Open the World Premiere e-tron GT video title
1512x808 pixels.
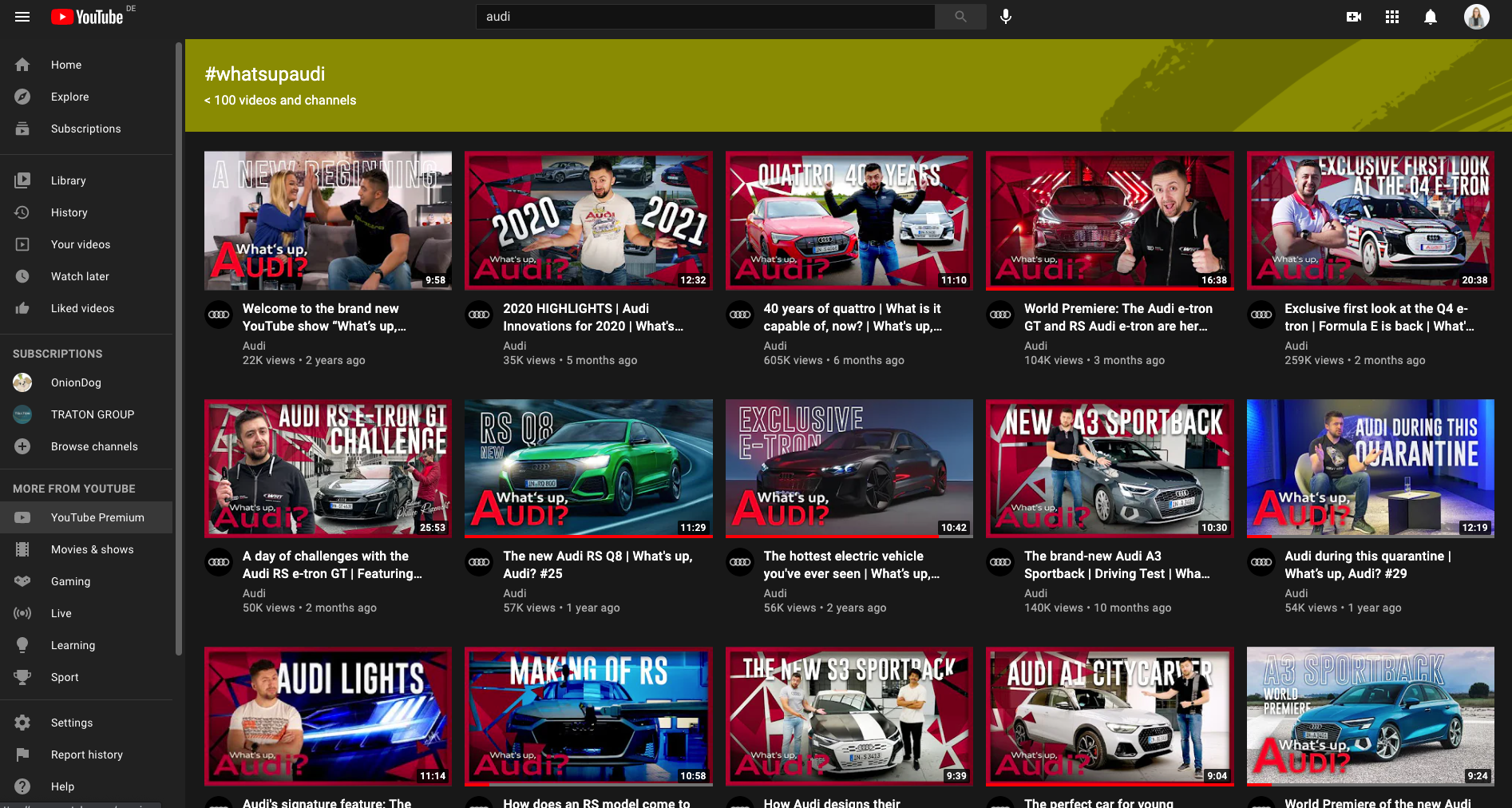point(1118,317)
